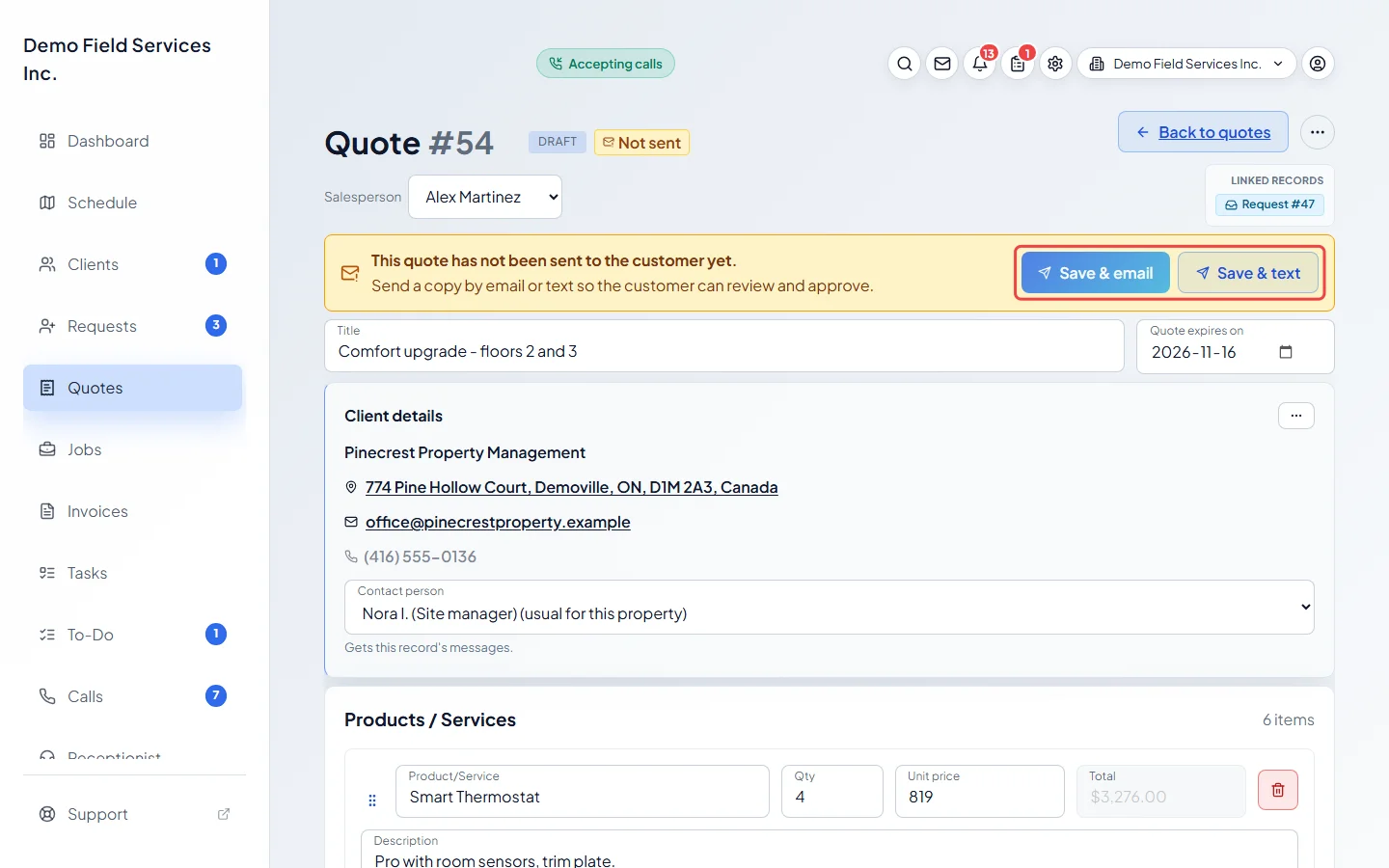1389x868 pixels.
Task: Click the office@pinecrestproperty.example email link
Action: pos(498,522)
